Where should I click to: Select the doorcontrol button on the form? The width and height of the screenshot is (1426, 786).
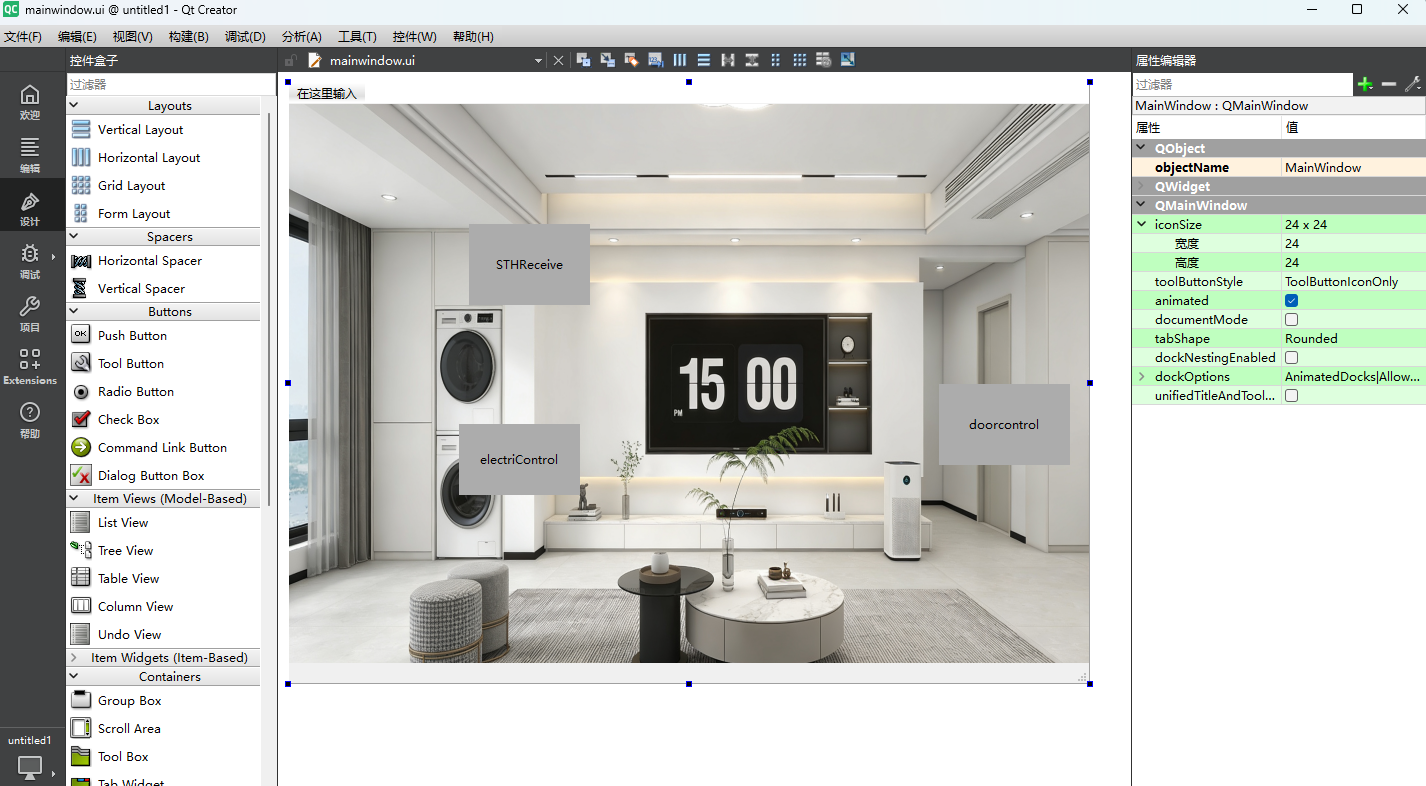[x=1004, y=424]
